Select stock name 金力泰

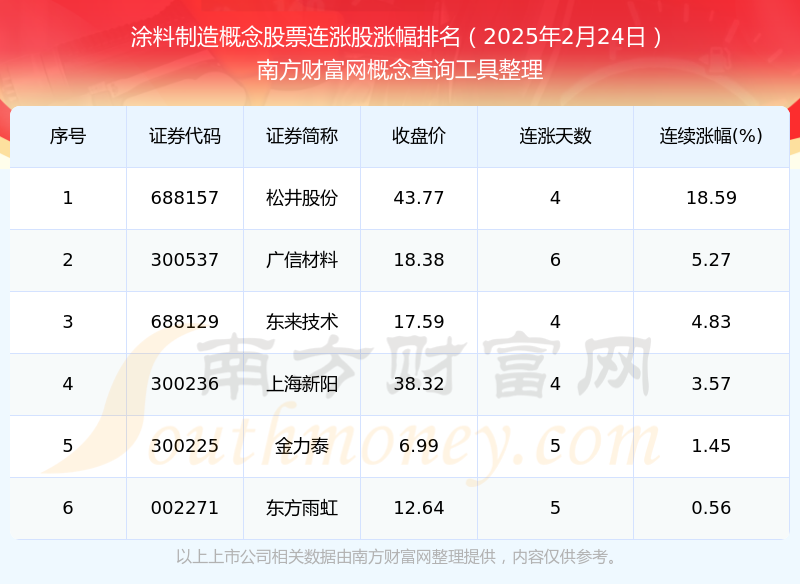(302, 446)
